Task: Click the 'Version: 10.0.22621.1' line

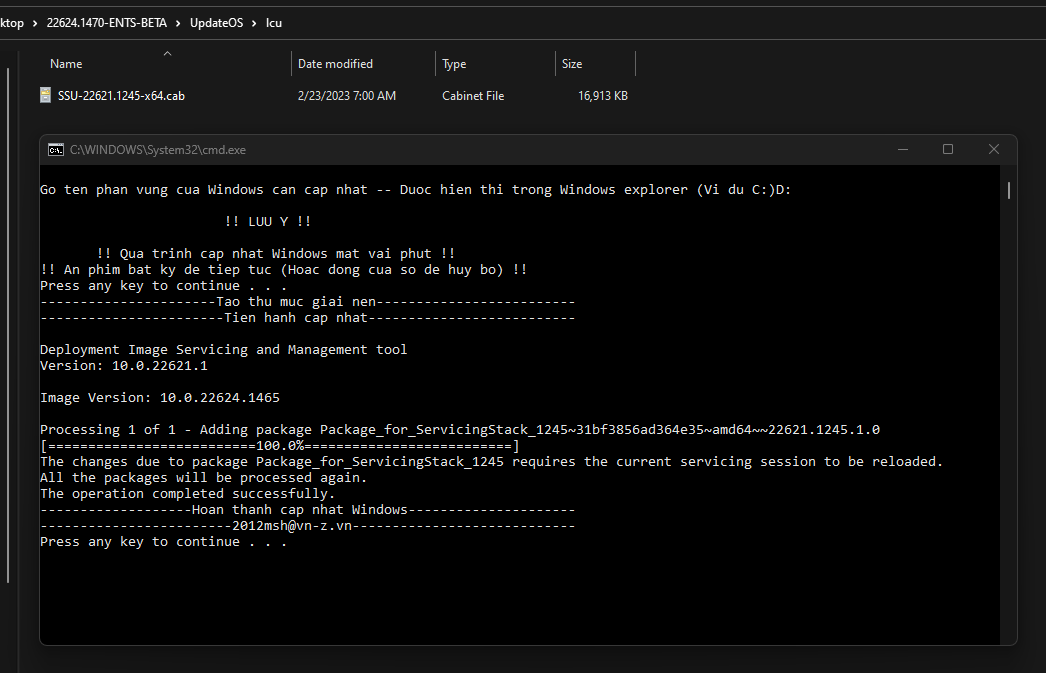Action: click(x=123, y=366)
